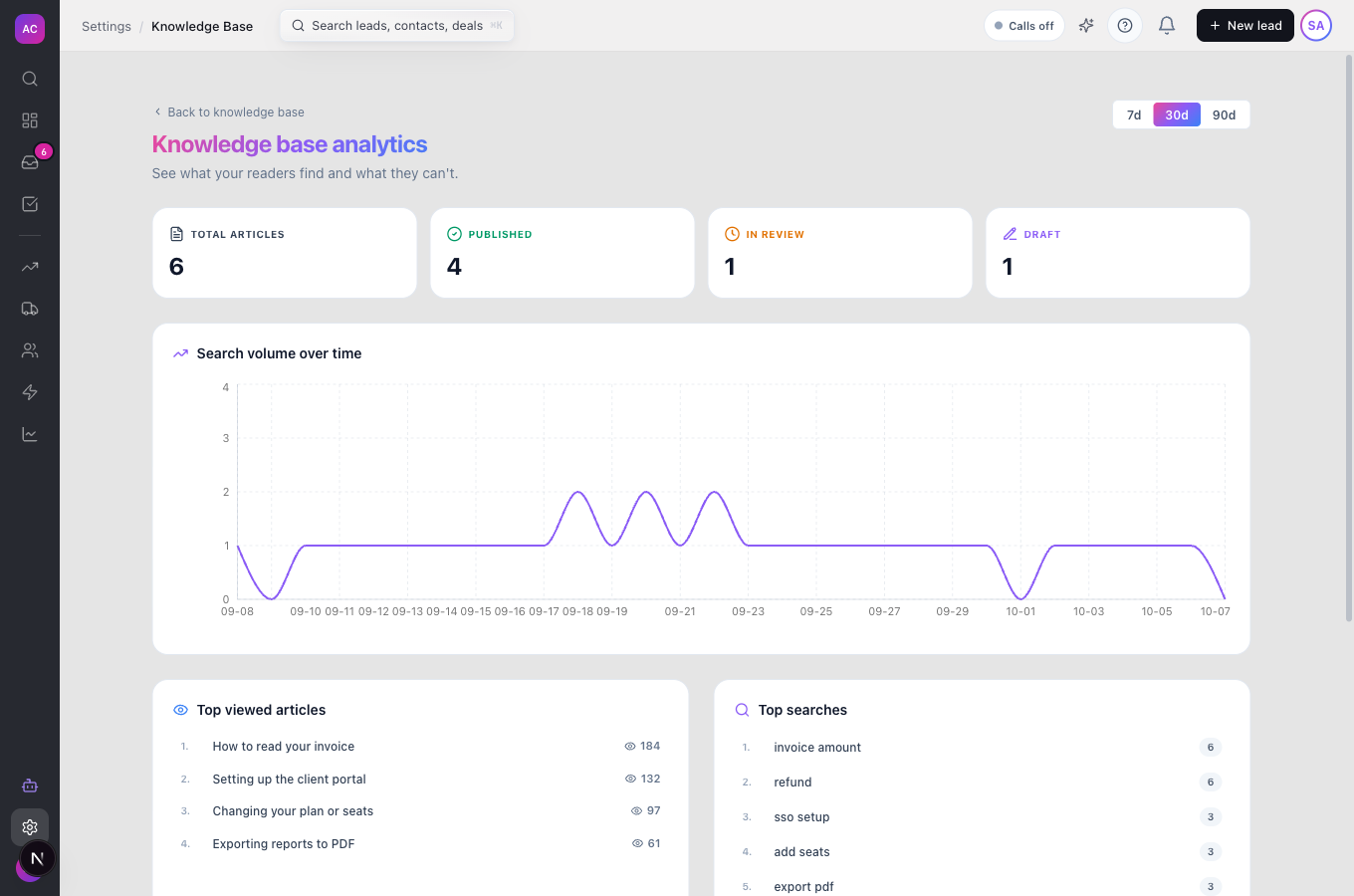Image resolution: width=1354 pixels, height=896 pixels.
Task: Click the New lead button
Action: tap(1245, 26)
